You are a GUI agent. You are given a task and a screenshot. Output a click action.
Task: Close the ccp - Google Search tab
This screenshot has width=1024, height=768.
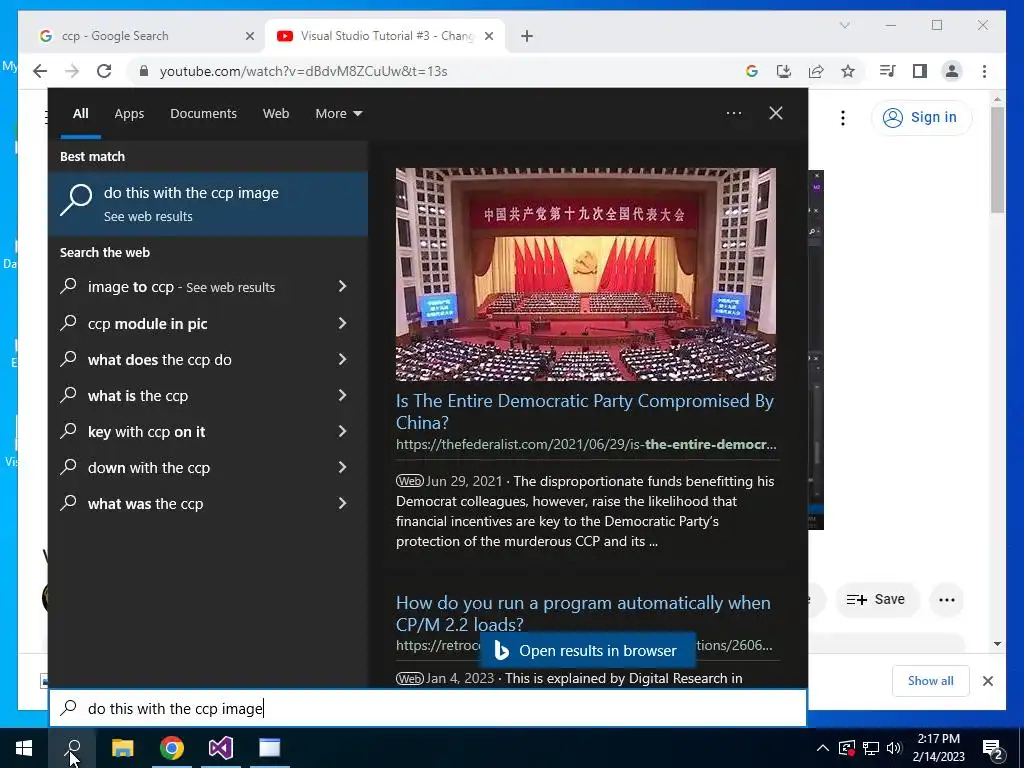(249, 36)
